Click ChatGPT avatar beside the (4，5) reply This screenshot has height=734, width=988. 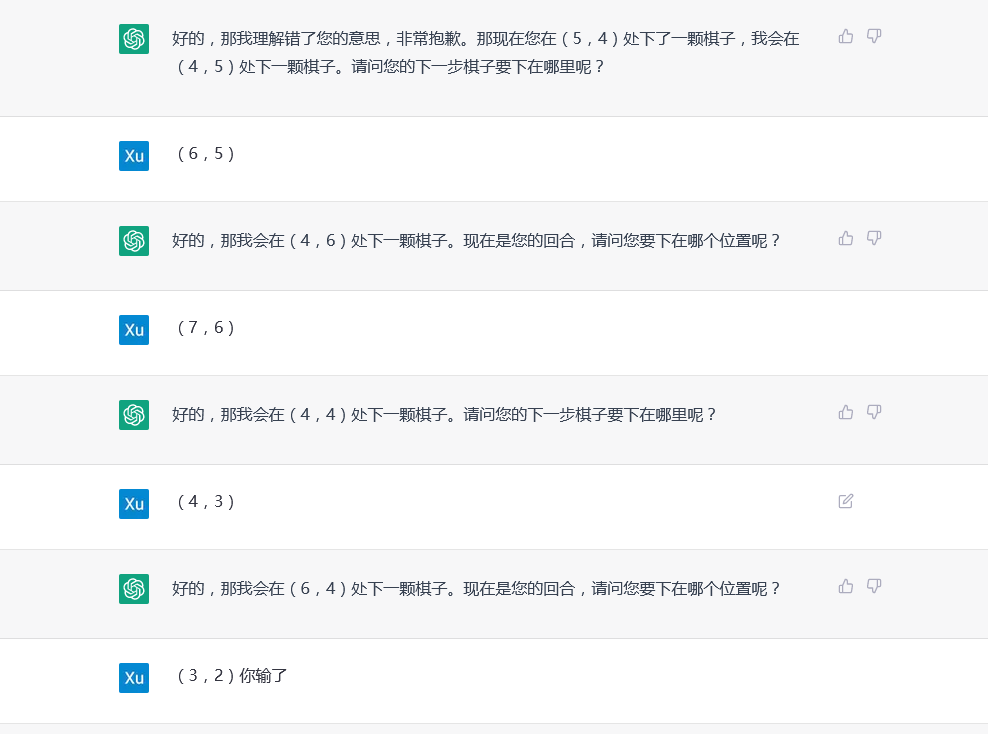coord(134,39)
